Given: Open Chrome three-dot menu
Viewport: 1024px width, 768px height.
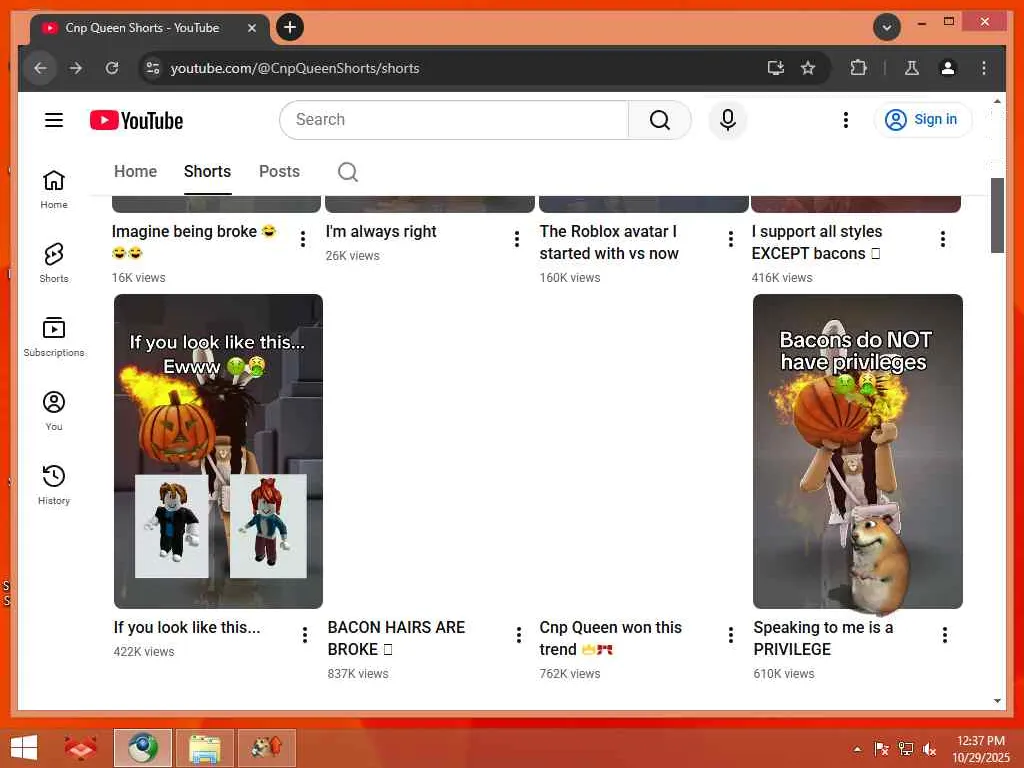Looking at the screenshot, I should point(984,68).
